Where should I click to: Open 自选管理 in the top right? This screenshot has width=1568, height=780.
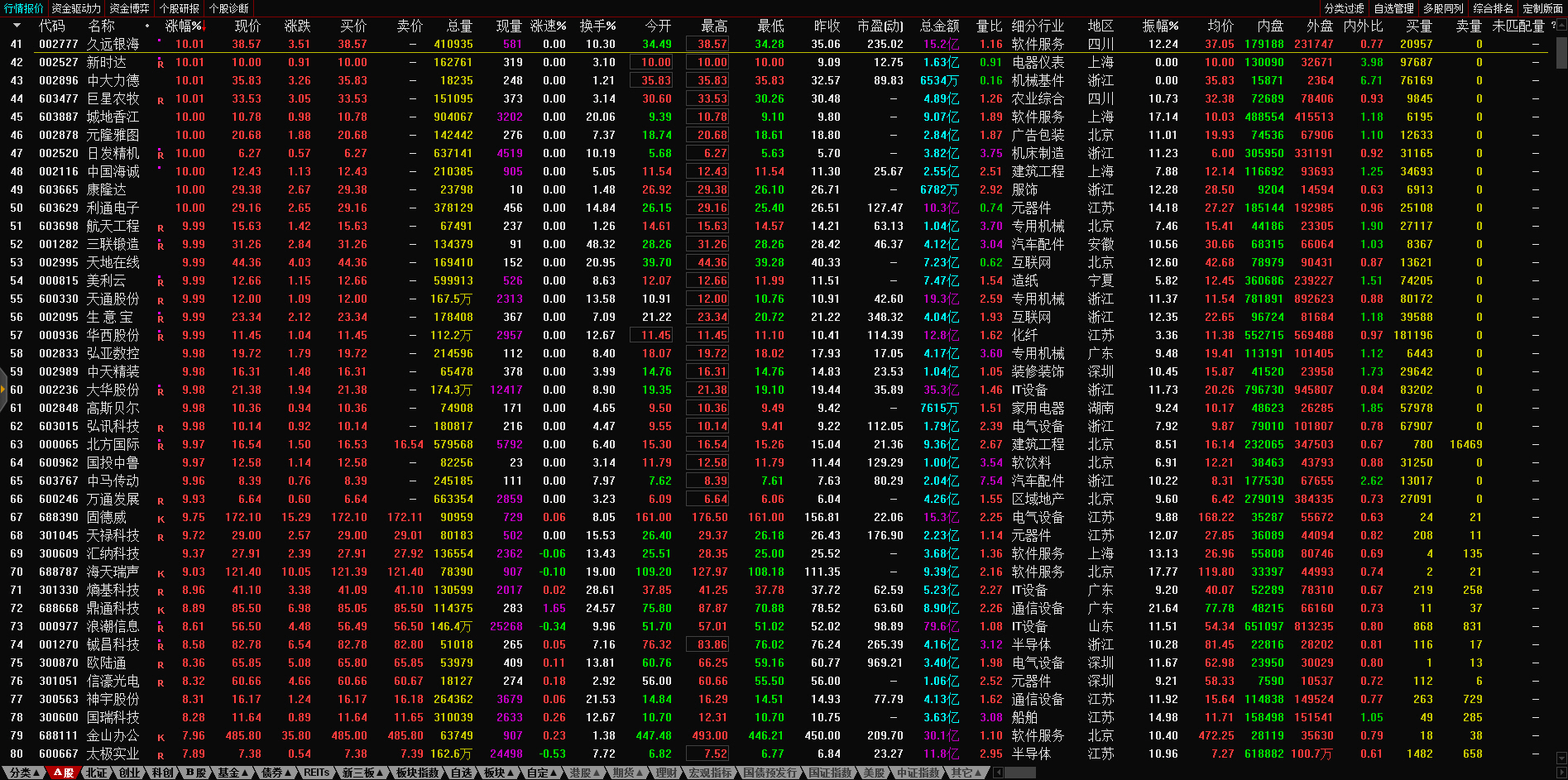(x=1393, y=8)
